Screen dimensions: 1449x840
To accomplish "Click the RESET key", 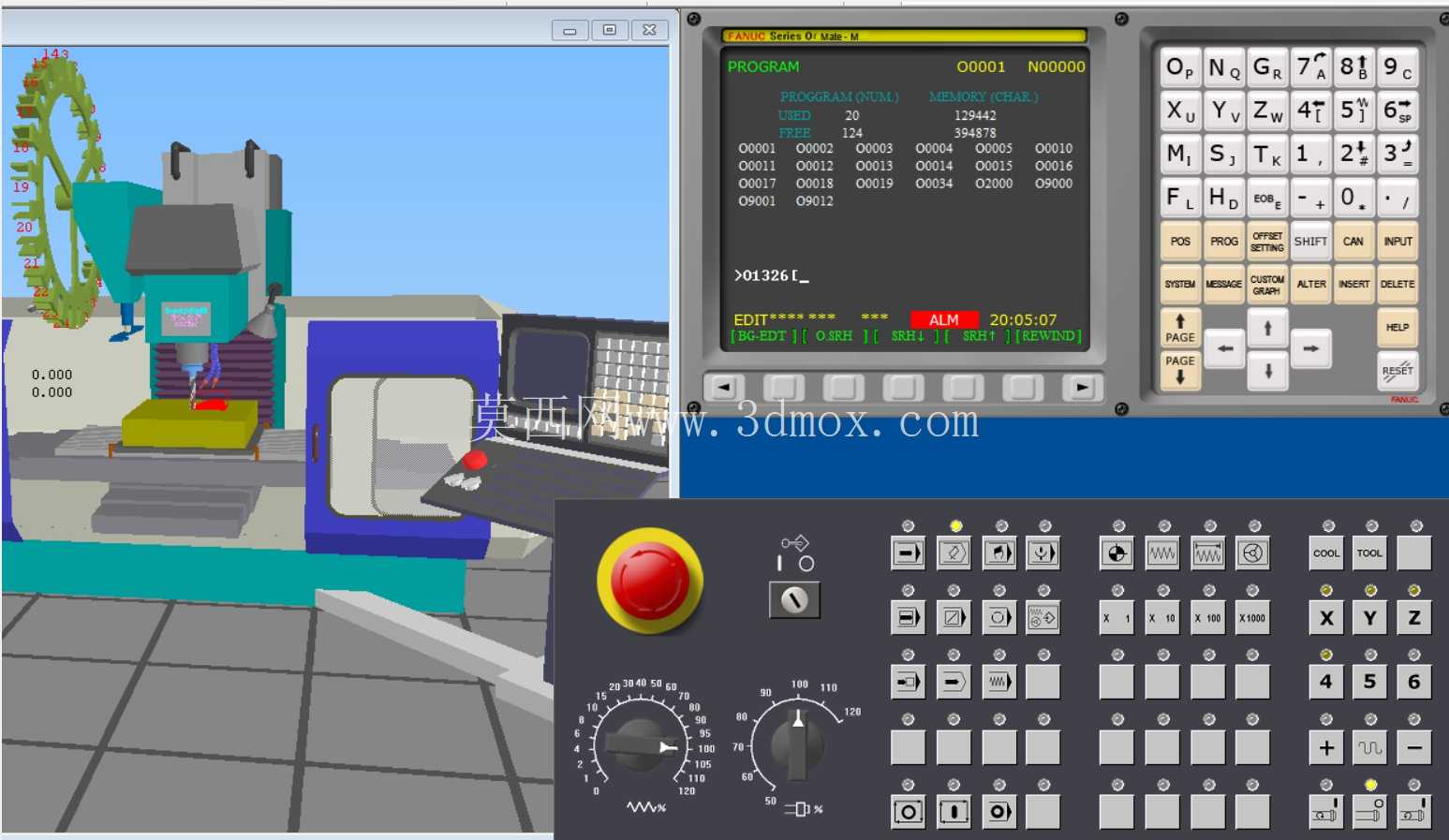I will click(x=1397, y=370).
